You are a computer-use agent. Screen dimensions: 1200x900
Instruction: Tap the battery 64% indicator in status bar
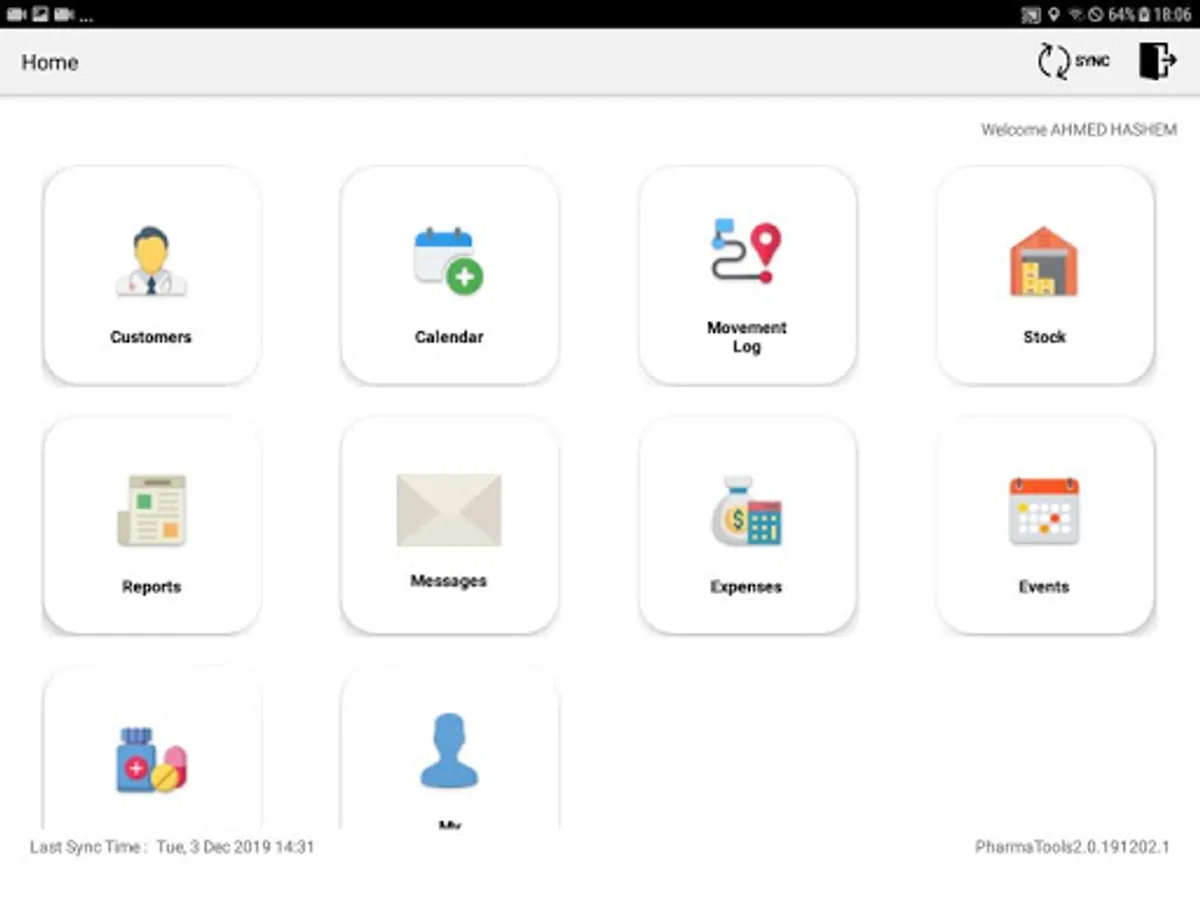pyautogui.click(x=1128, y=15)
